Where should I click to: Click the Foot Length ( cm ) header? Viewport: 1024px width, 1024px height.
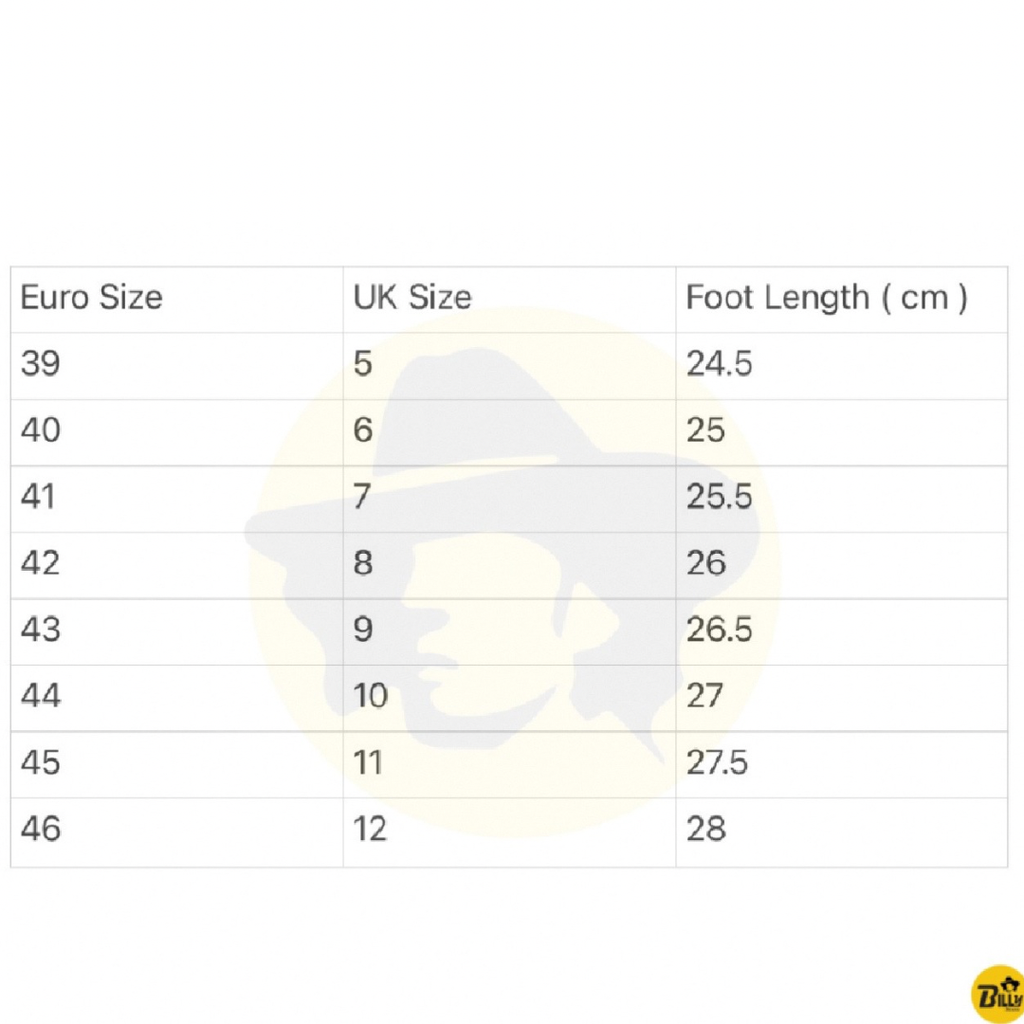826,298
